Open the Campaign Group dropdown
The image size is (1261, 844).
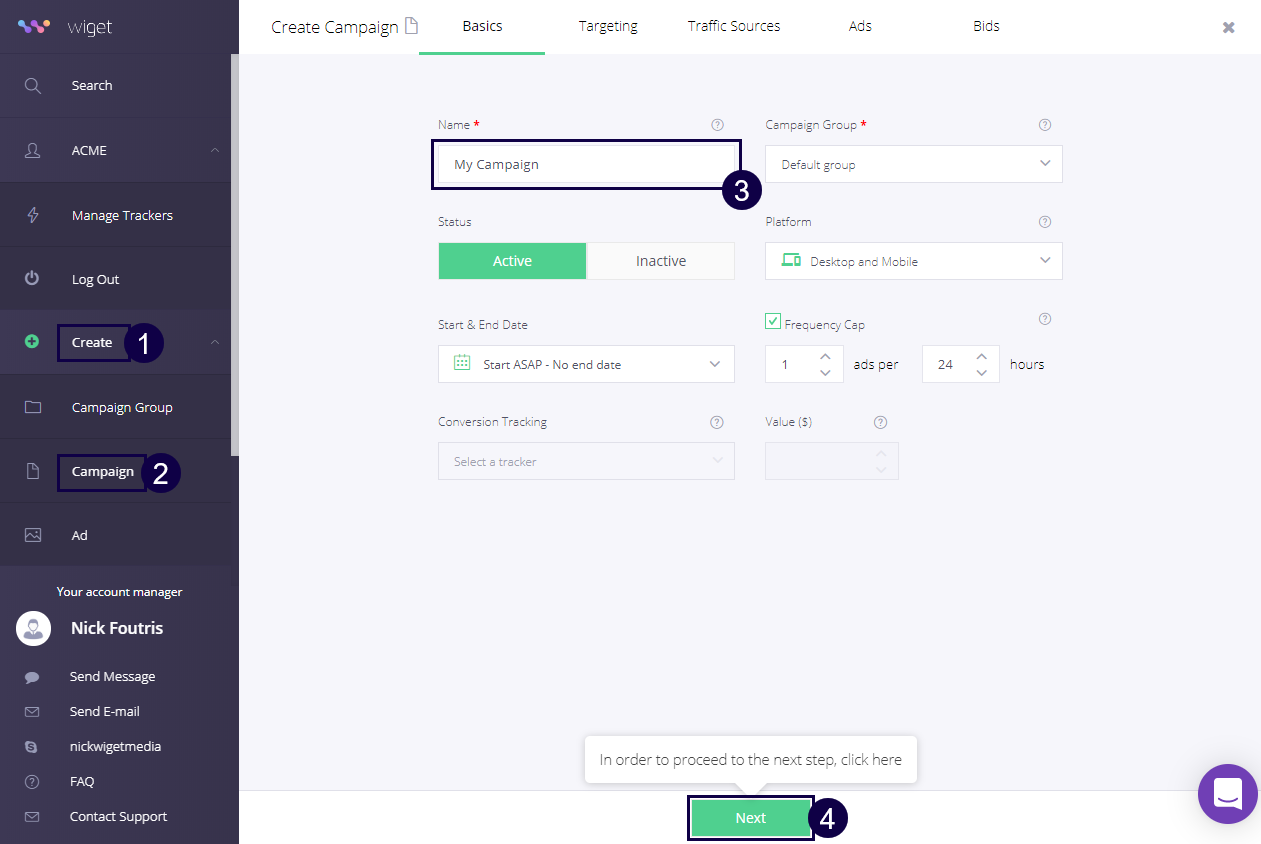(x=913, y=164)
